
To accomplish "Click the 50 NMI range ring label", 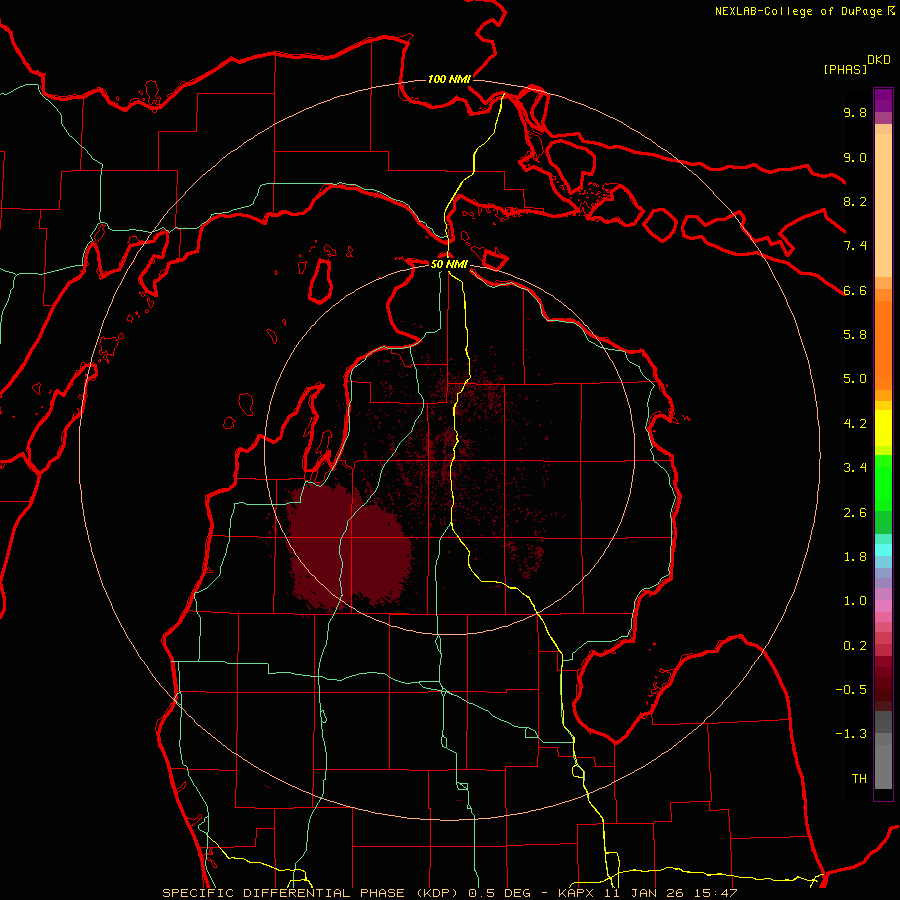I will tap(449, 265).
